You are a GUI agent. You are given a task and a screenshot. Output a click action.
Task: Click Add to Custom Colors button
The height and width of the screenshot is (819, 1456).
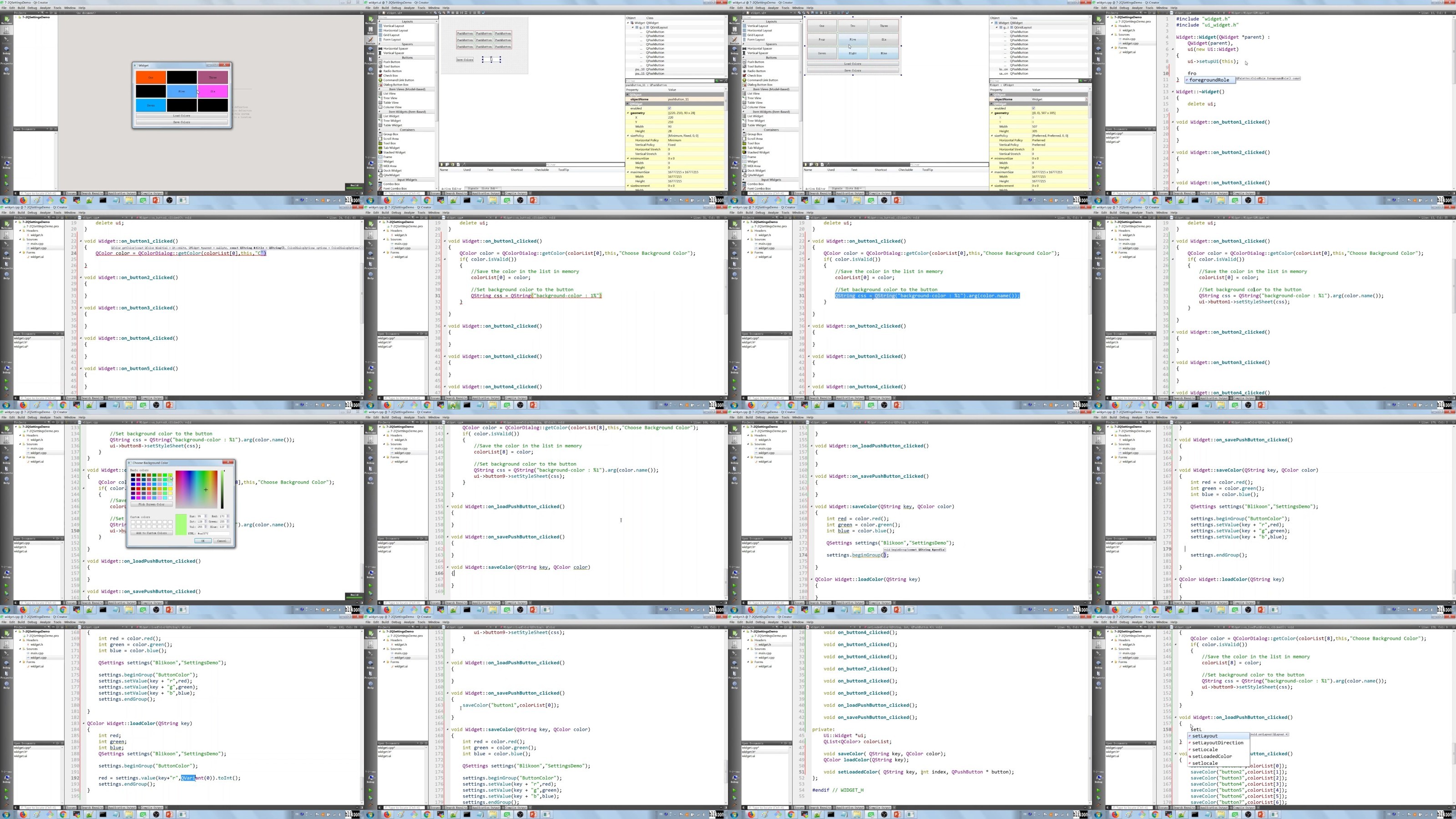pos(152,533)
